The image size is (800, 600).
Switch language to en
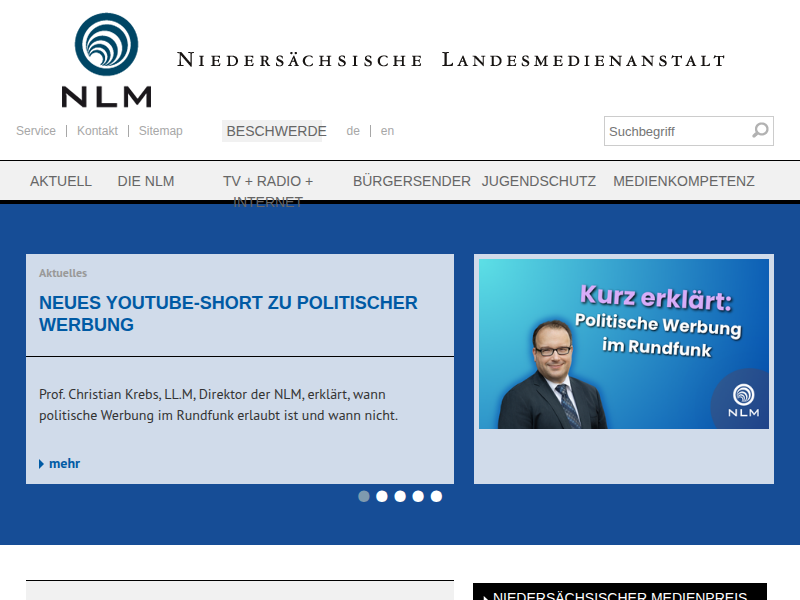(387, 131)
